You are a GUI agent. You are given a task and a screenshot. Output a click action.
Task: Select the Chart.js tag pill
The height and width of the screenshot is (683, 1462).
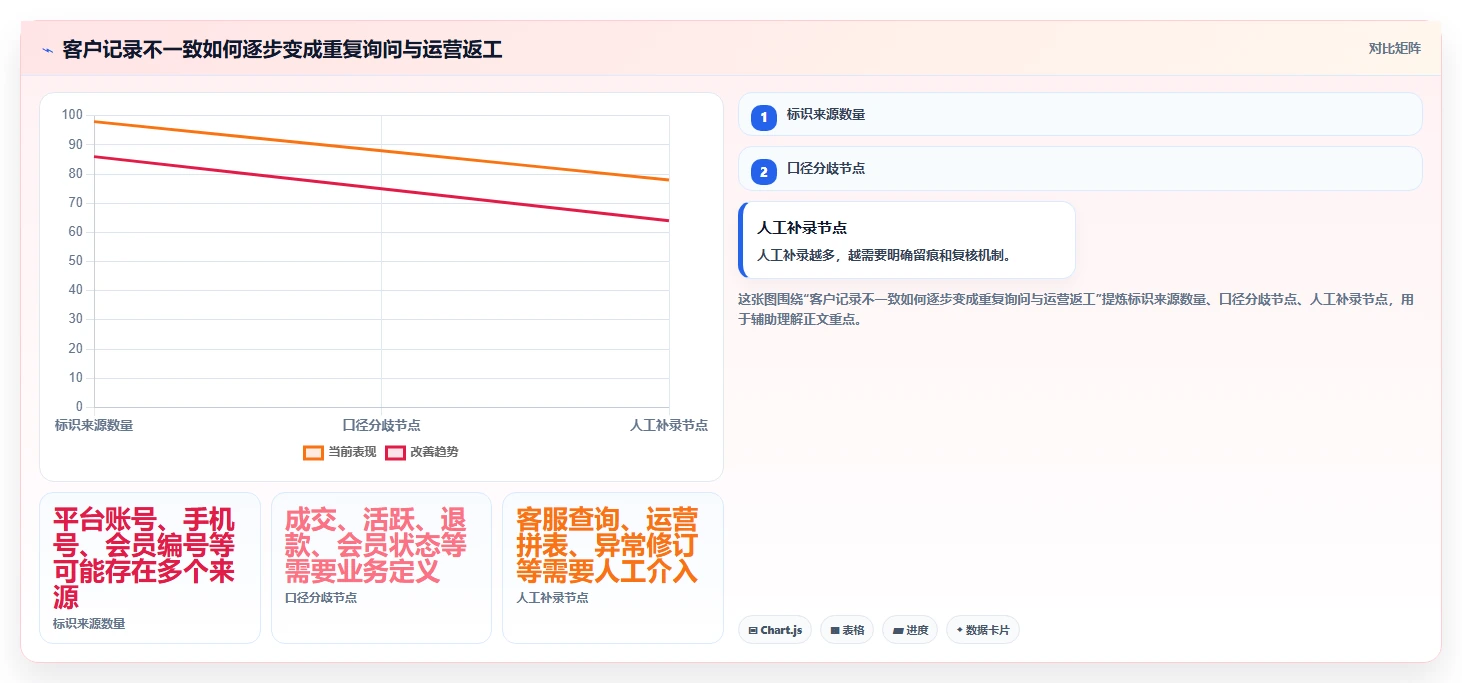tap(775, 630)
